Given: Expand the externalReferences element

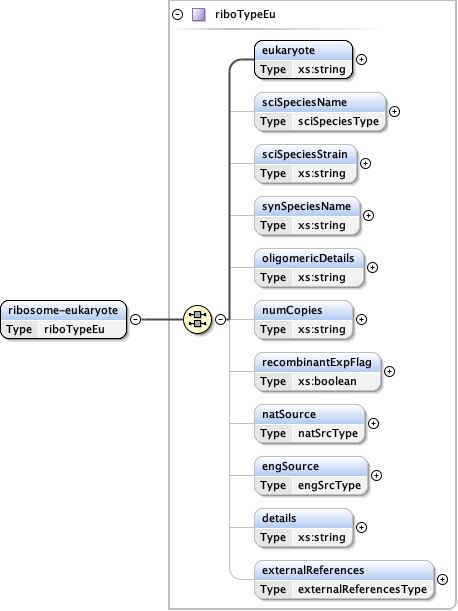Looking at the screenshot, I should (442, 579).
